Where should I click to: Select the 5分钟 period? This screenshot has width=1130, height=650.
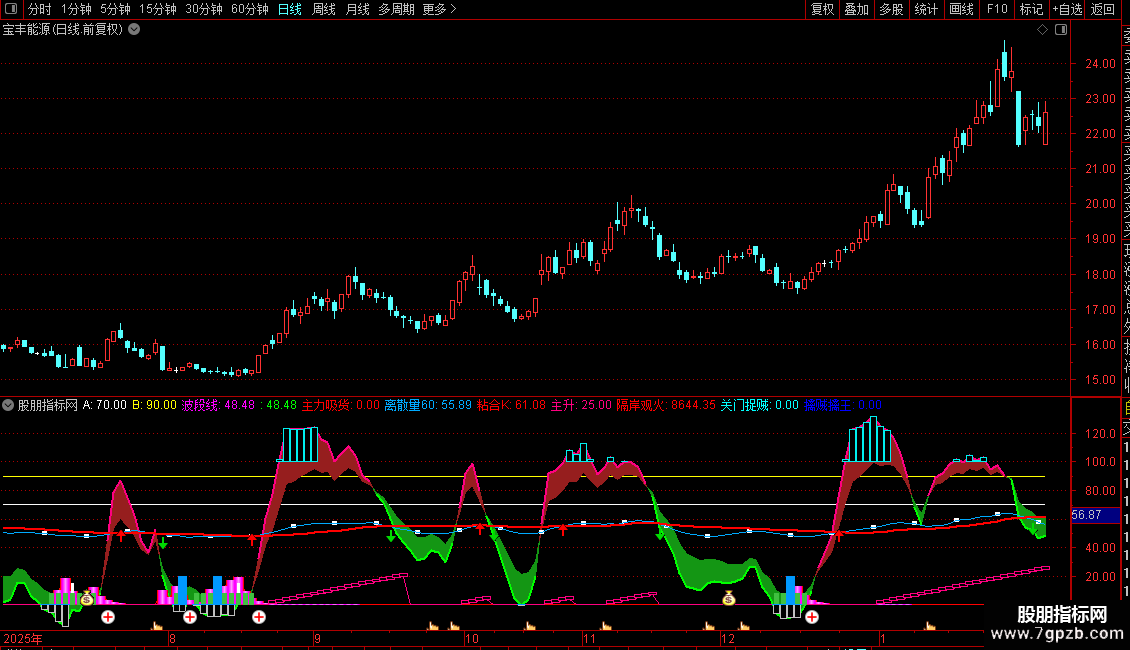point(115,9)
